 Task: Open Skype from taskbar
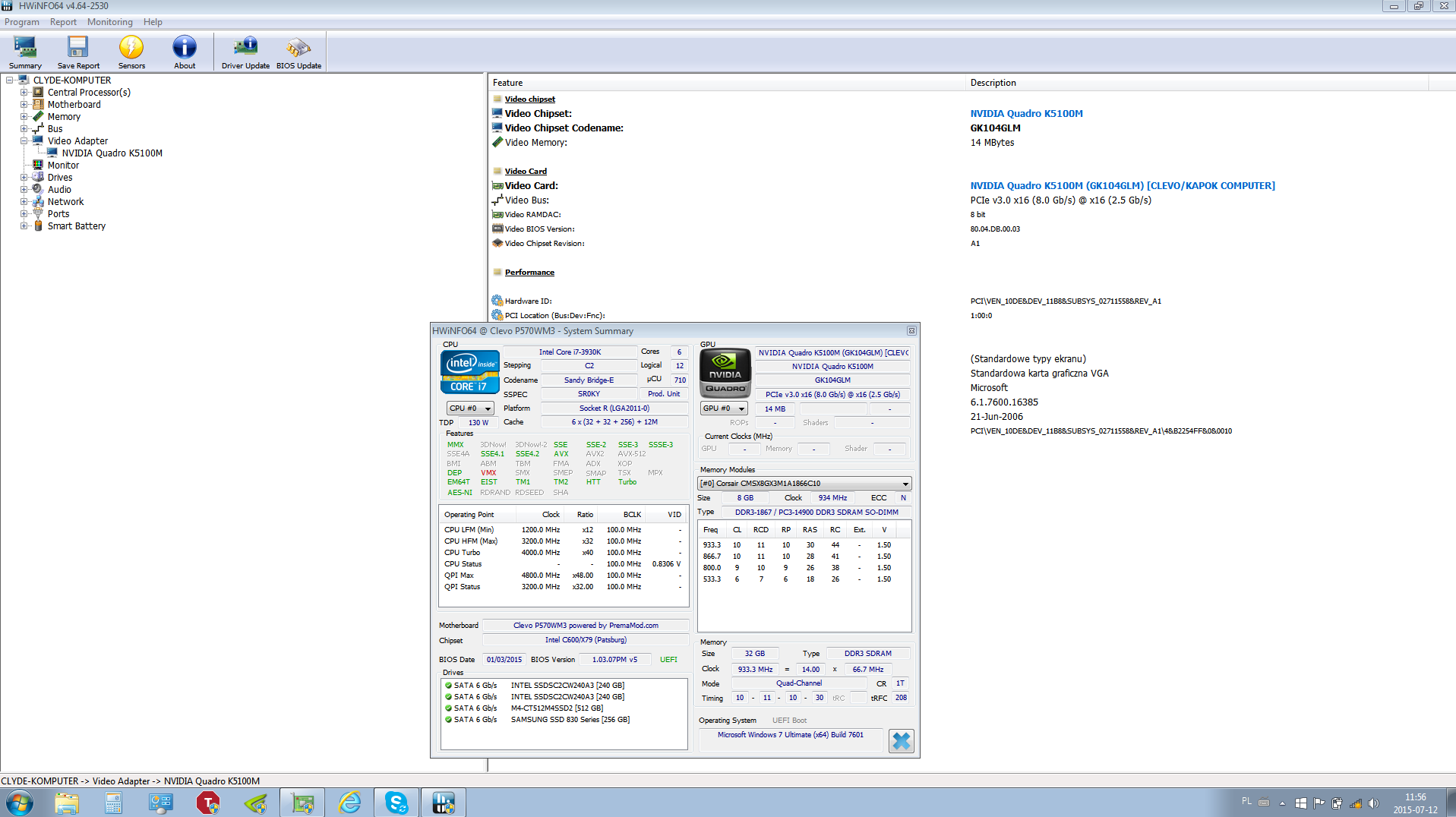coord(396,803)
